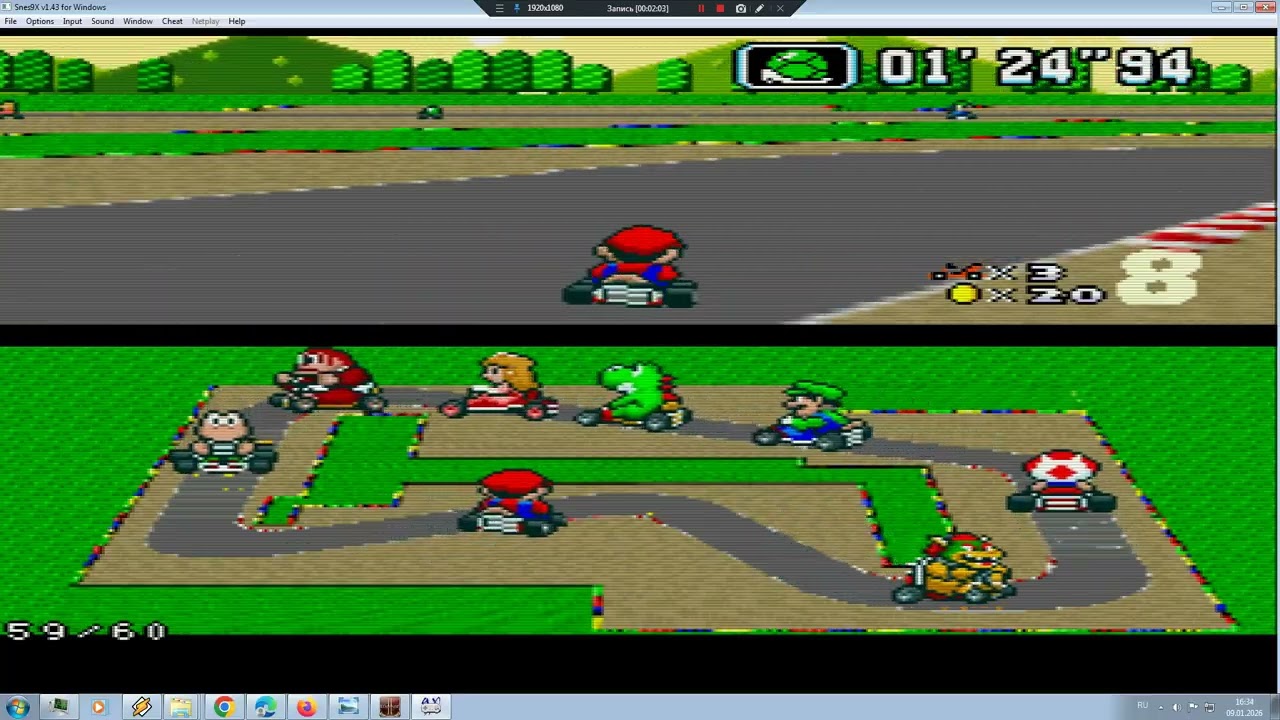Close the recording toolbar
The height and width of the screenshot is (720, 1280).
tap(780, 8)
